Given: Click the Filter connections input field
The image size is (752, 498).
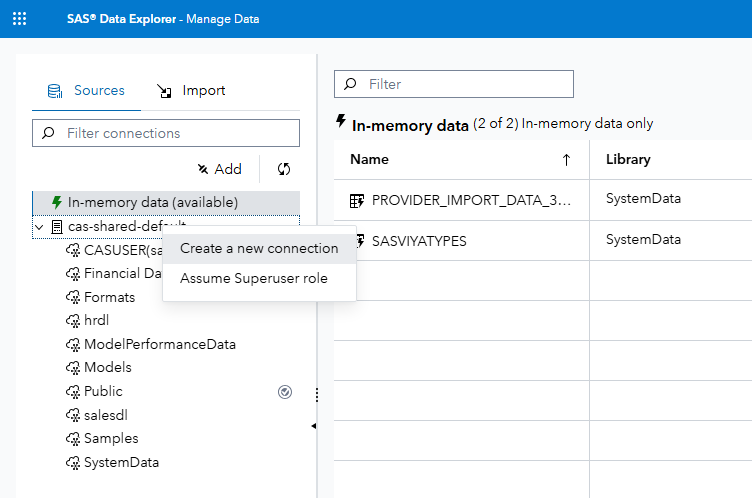Looking at the screenshot, I should click(x=166, y=133).
